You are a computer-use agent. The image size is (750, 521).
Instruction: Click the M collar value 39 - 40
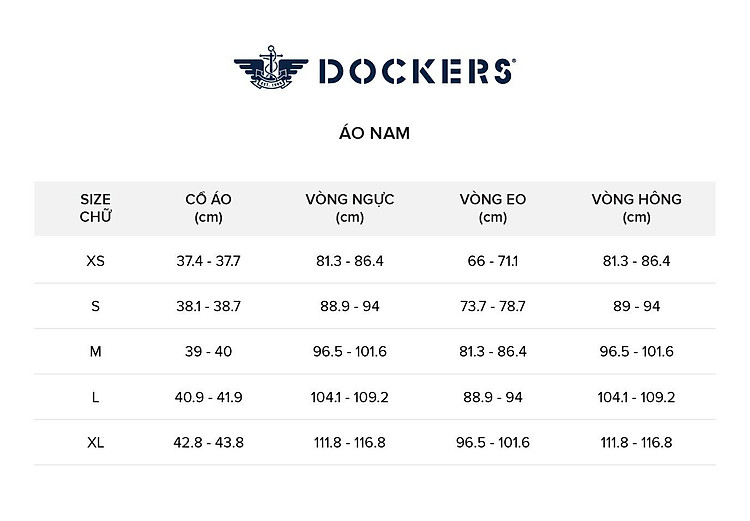coord(208,351)
